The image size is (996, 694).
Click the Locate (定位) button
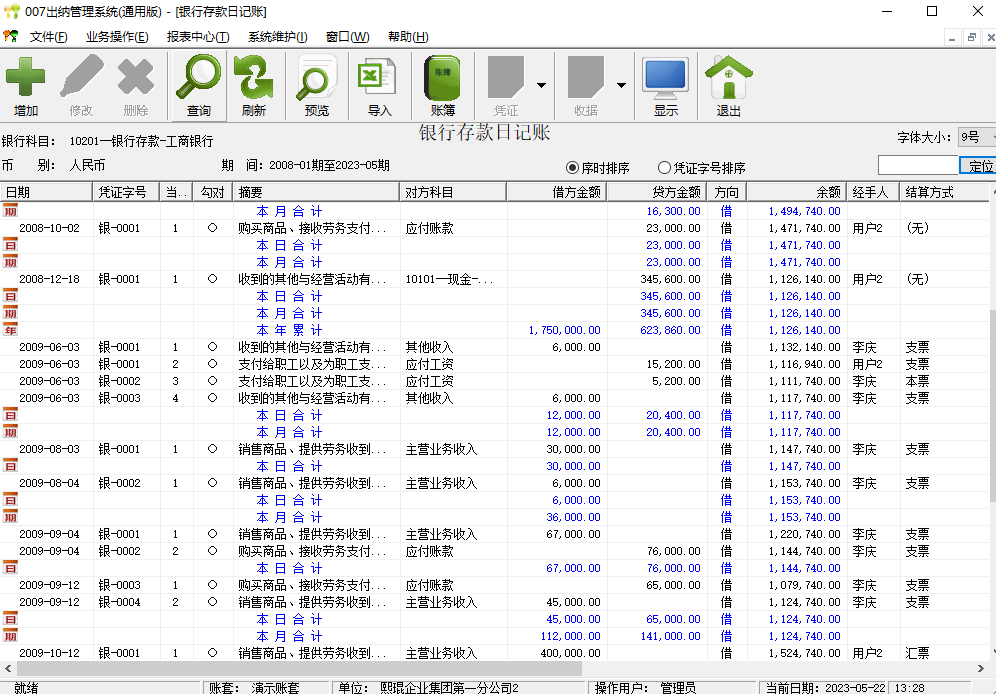[978, 166]
